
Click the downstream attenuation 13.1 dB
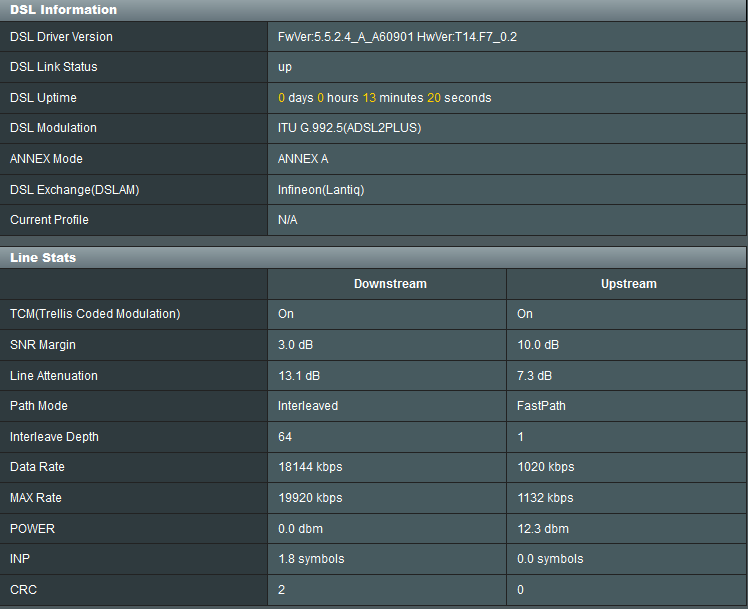click(299, 376)
